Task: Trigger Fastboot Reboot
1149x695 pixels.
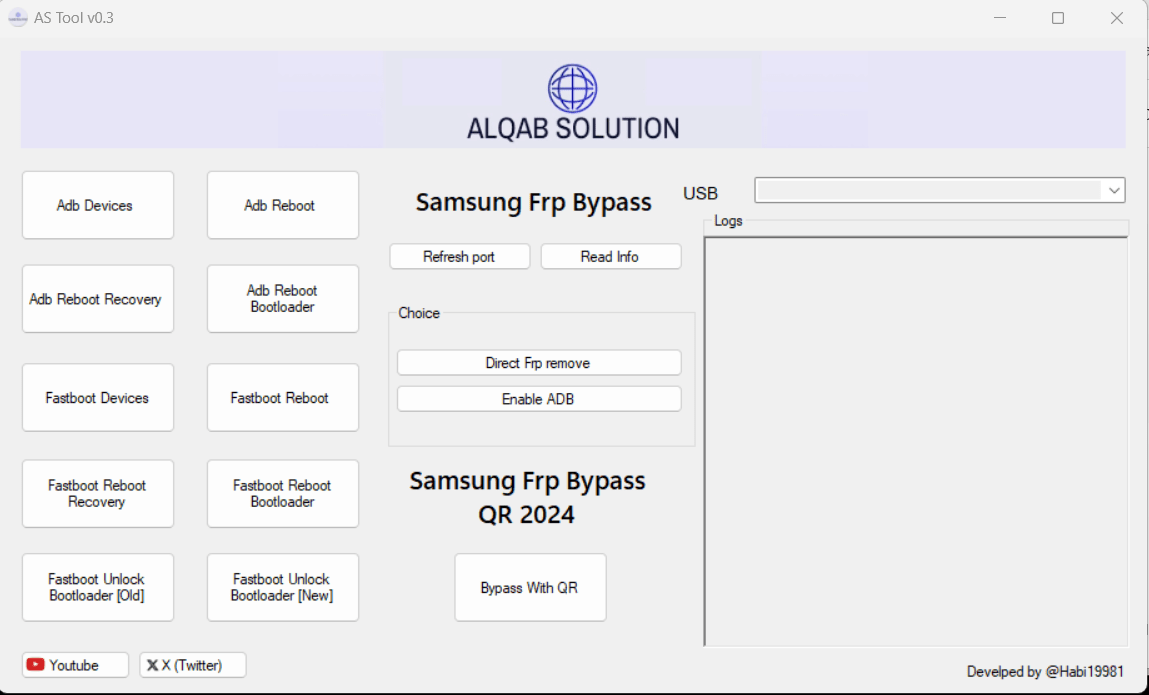Action: pos(283,397)
